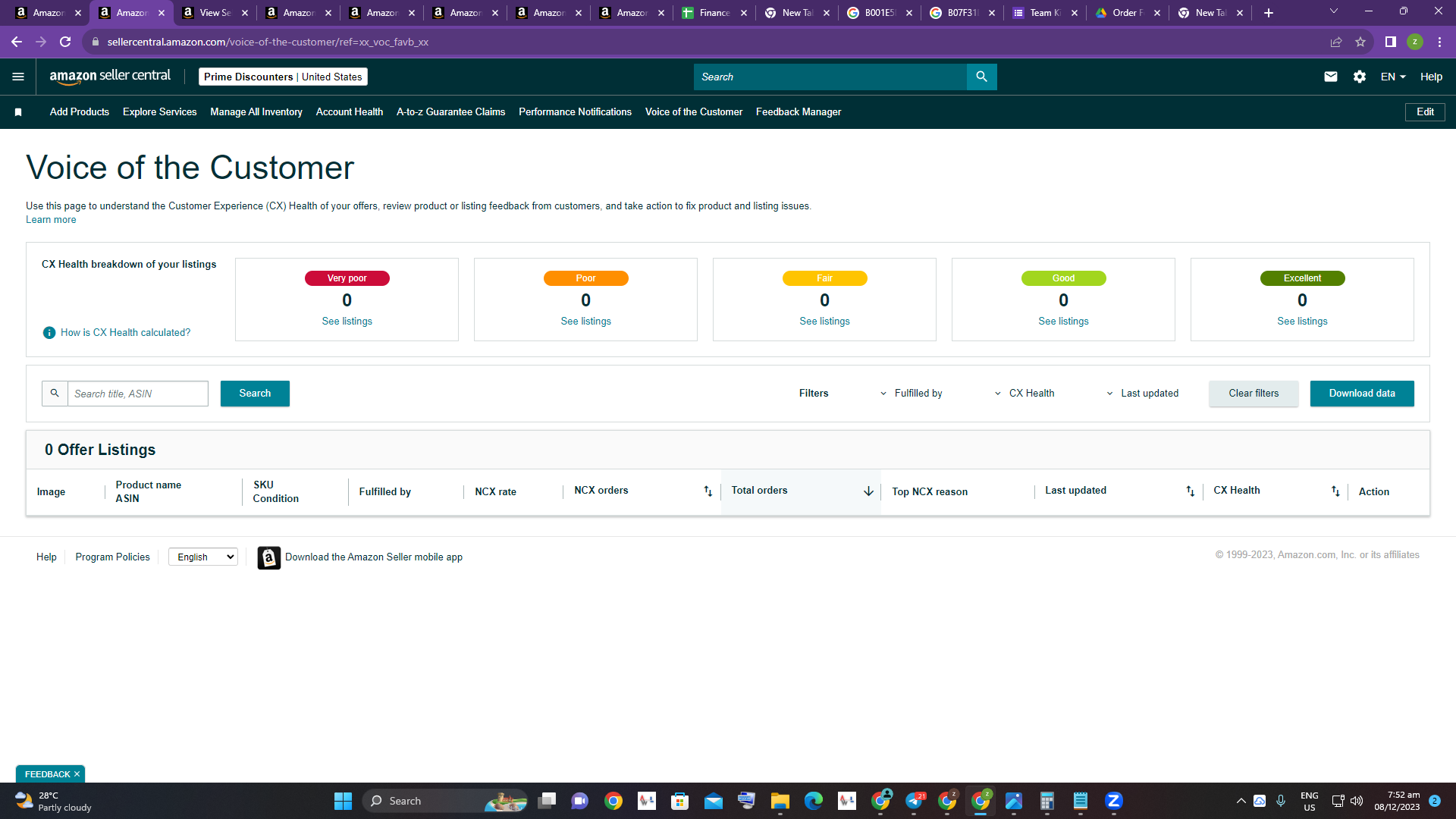1456x819 pixels.
Task: Open Manage All Inventory menu item
Action: click(256, 112)
